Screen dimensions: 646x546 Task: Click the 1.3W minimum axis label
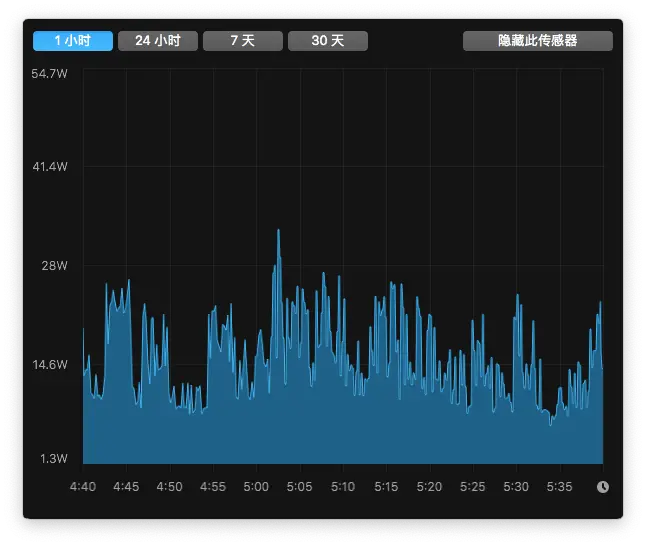click(52, 459)
